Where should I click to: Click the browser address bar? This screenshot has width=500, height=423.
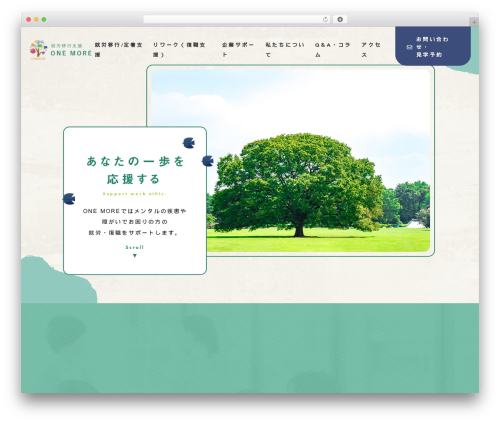pos(237,19)
